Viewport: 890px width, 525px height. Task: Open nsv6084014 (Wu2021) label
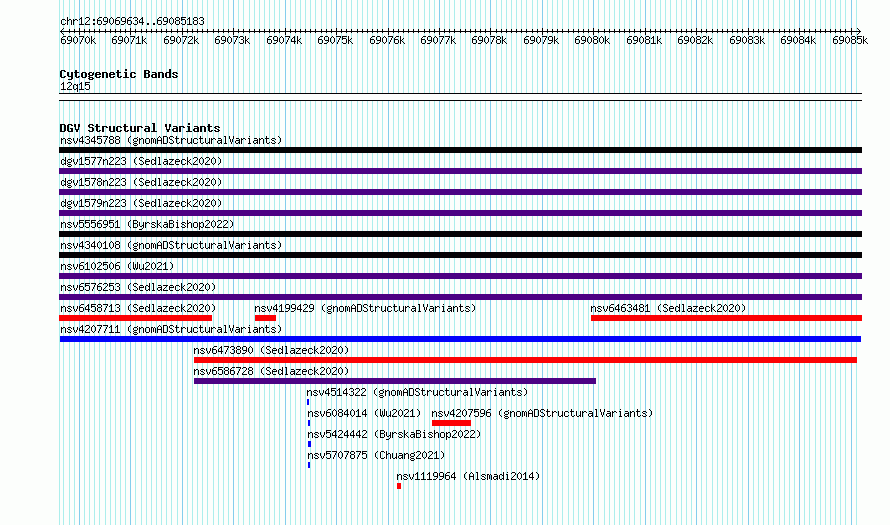click(x=364, y=413)
